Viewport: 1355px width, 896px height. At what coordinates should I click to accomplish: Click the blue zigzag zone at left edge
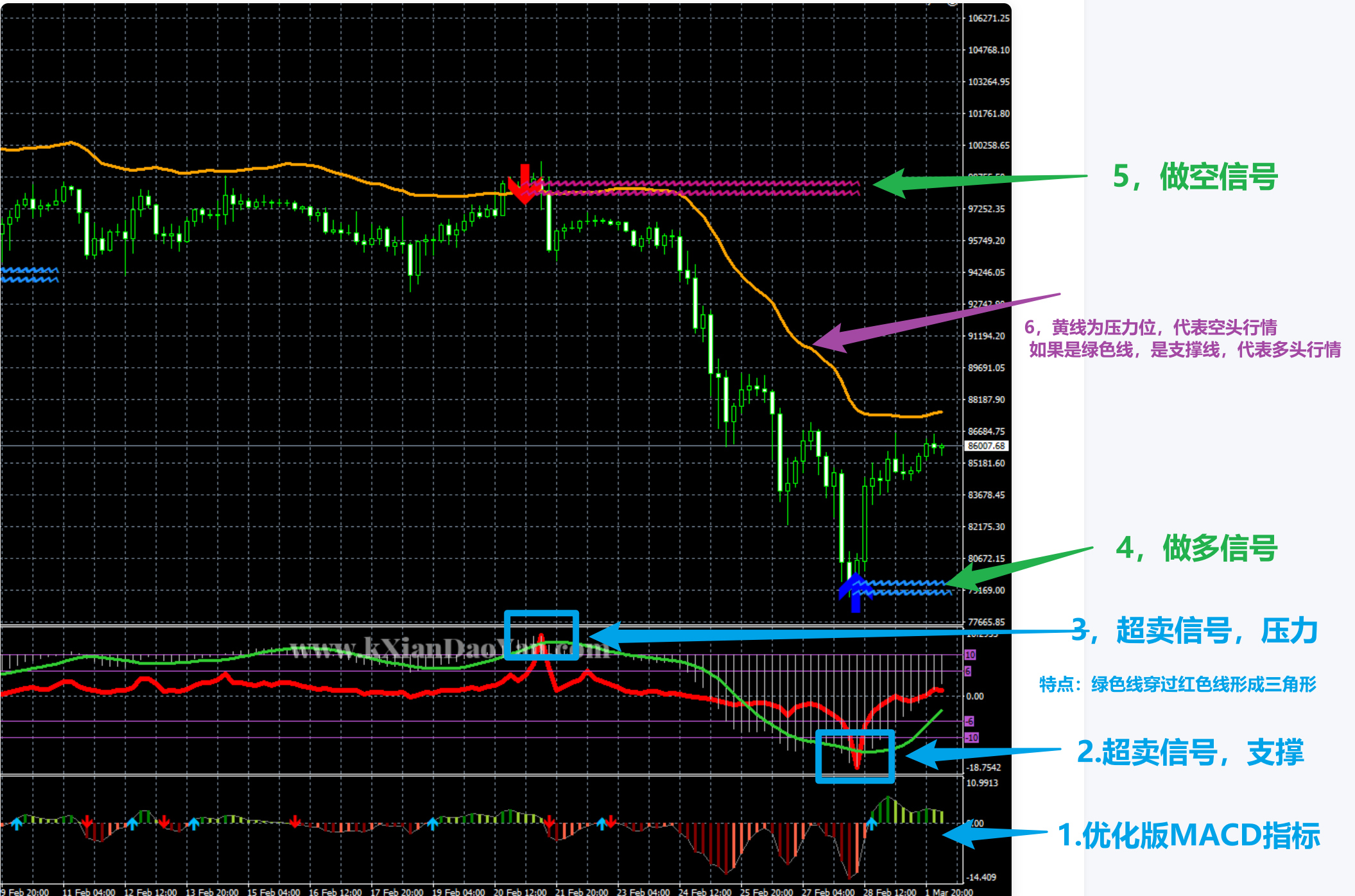30,275
